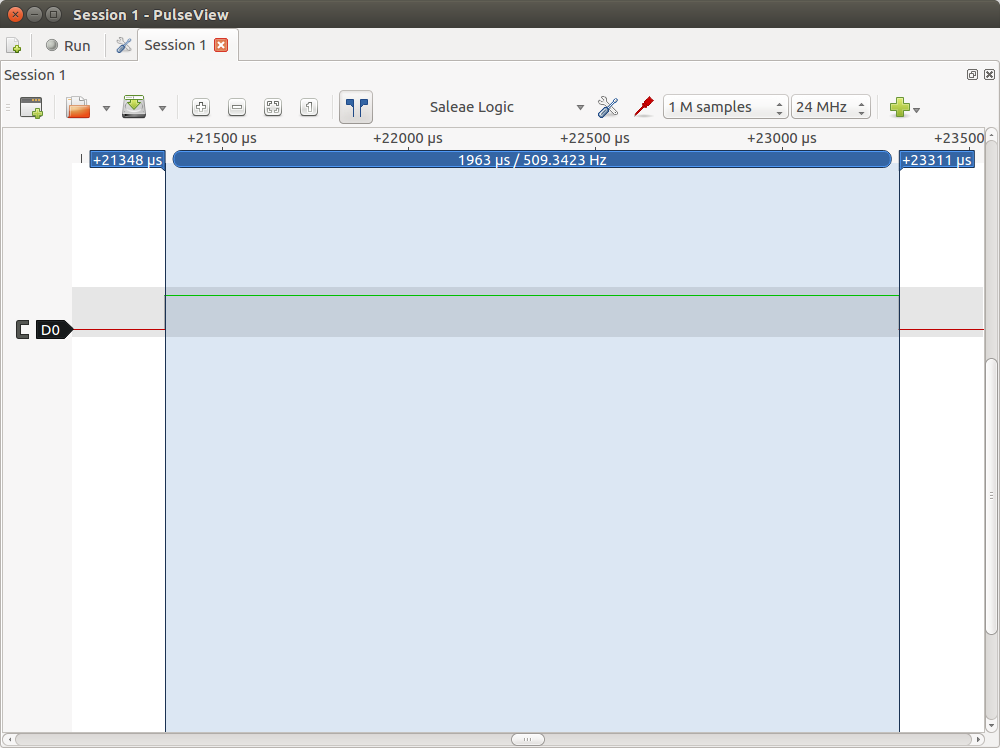Minimize the PulseView window

pyautogui.click(x=35, y=14)
